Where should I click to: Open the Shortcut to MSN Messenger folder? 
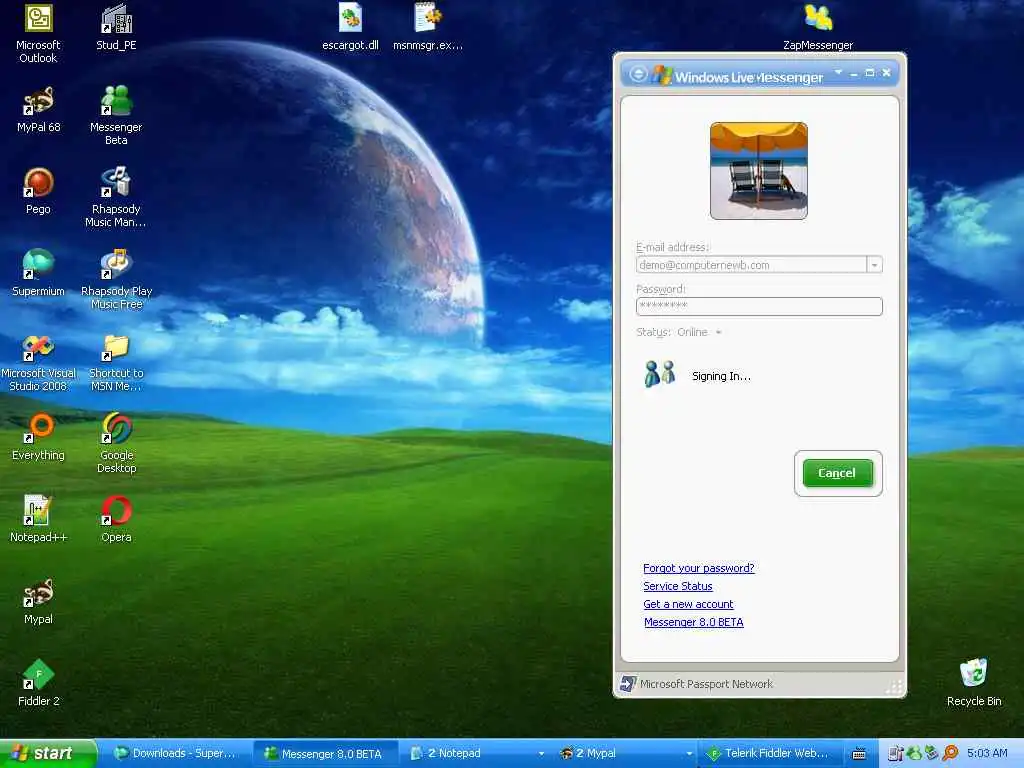pos(116,361)
